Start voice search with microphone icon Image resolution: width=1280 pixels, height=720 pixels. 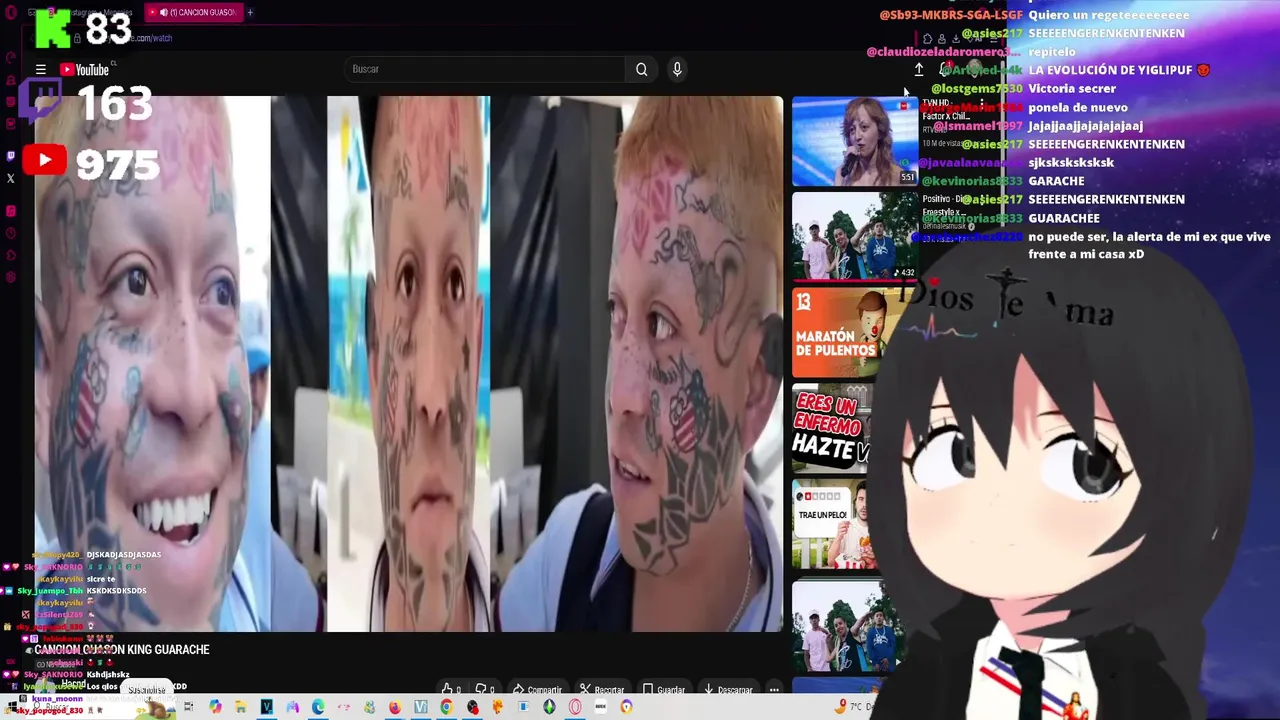[x=677, y=69]
